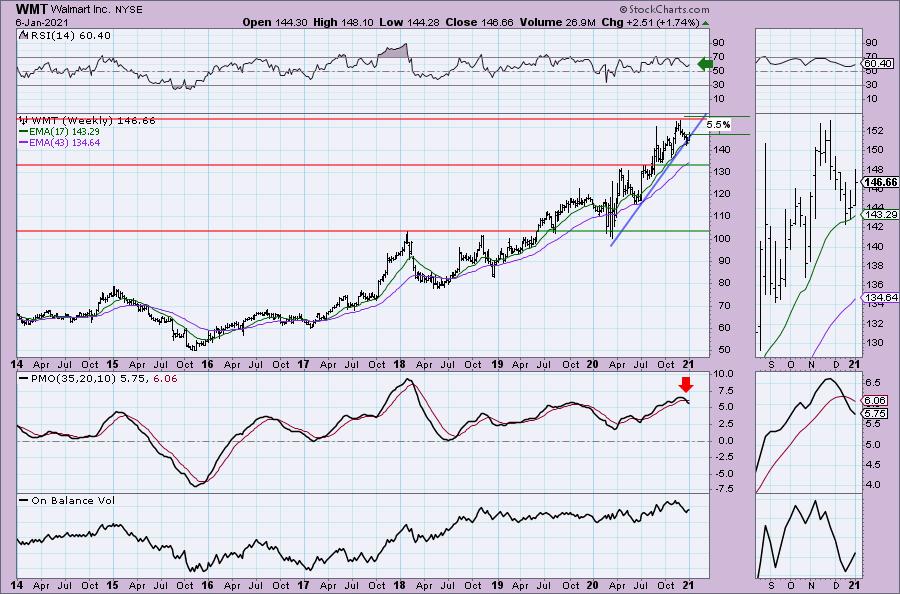Click the WMT (Weekly) 146.66 legend label

93,121
